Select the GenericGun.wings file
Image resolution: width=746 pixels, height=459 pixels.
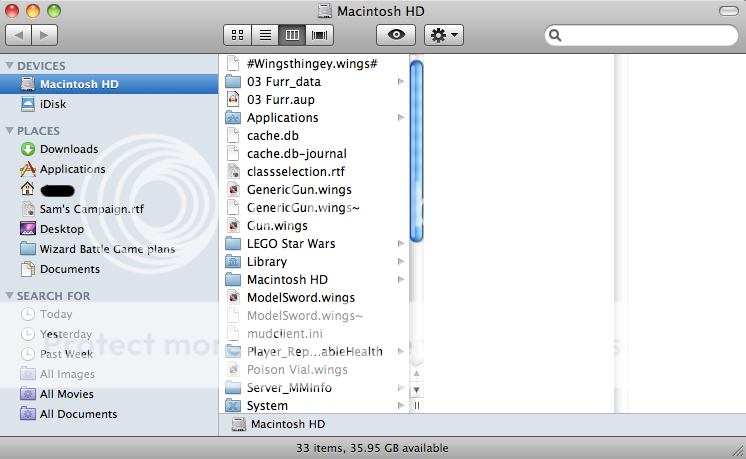[x=299, y=189]
